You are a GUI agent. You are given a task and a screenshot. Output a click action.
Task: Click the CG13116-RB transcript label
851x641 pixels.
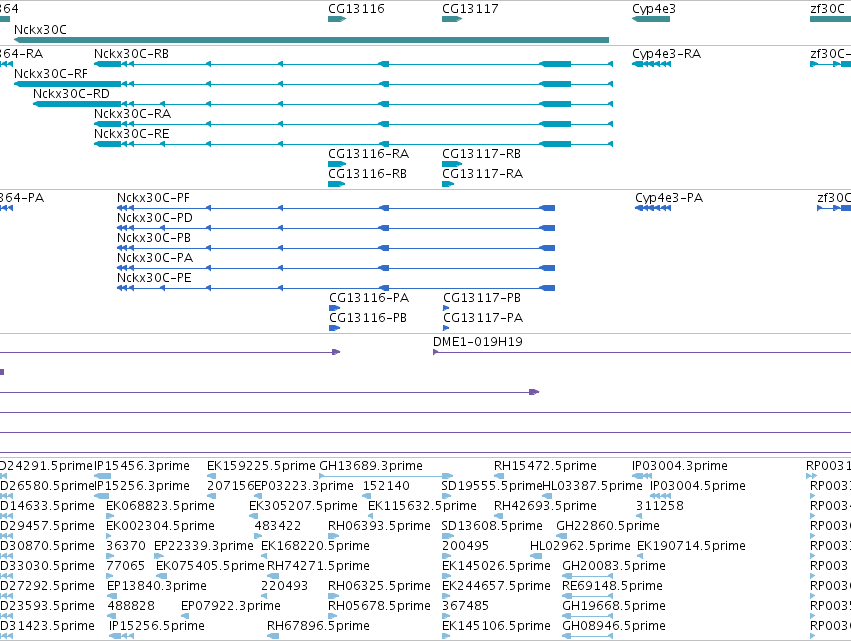point(367,174)
